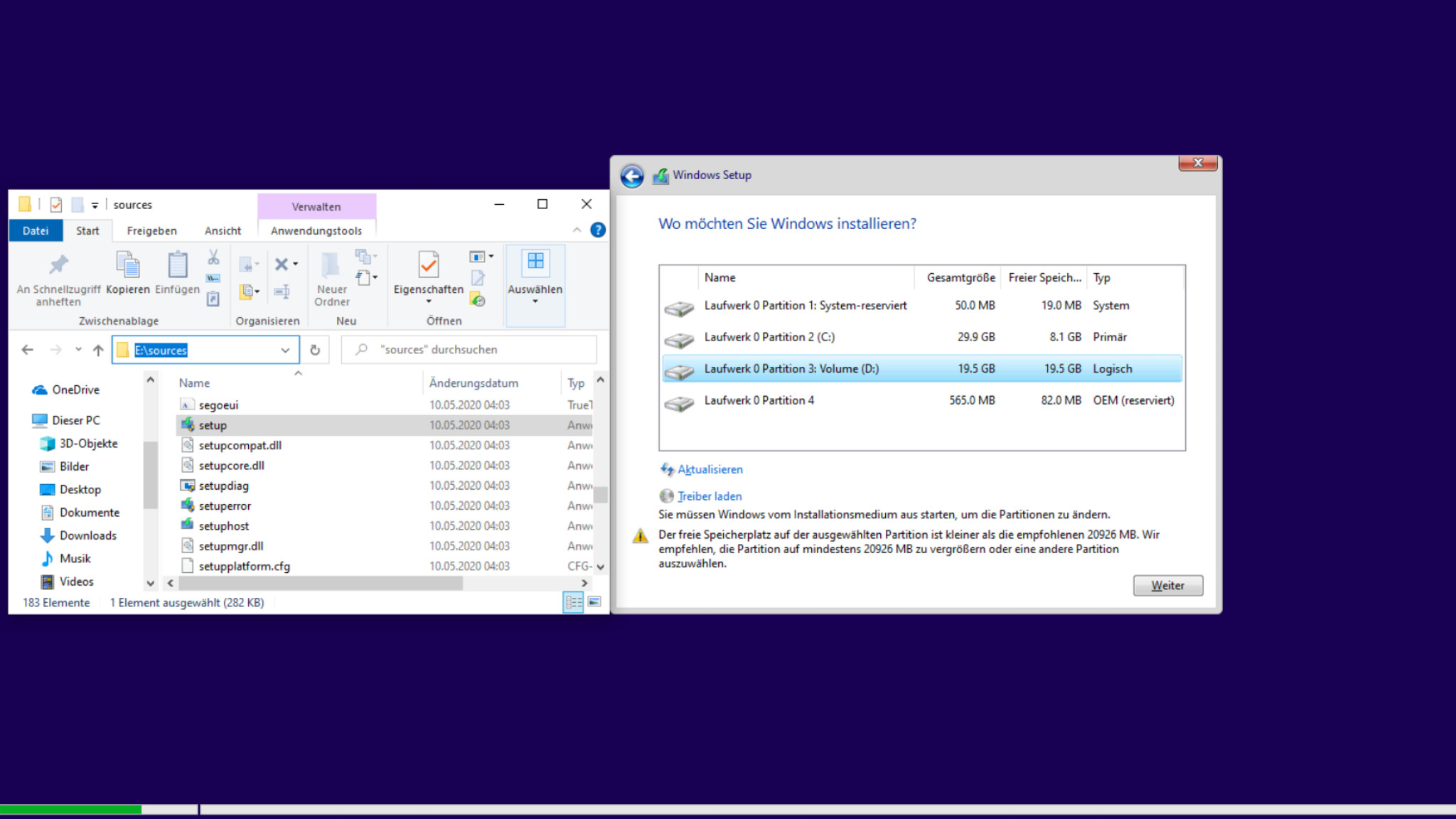Switch to details view icon in status bar

pyautogui.click(x=573, y=602)
